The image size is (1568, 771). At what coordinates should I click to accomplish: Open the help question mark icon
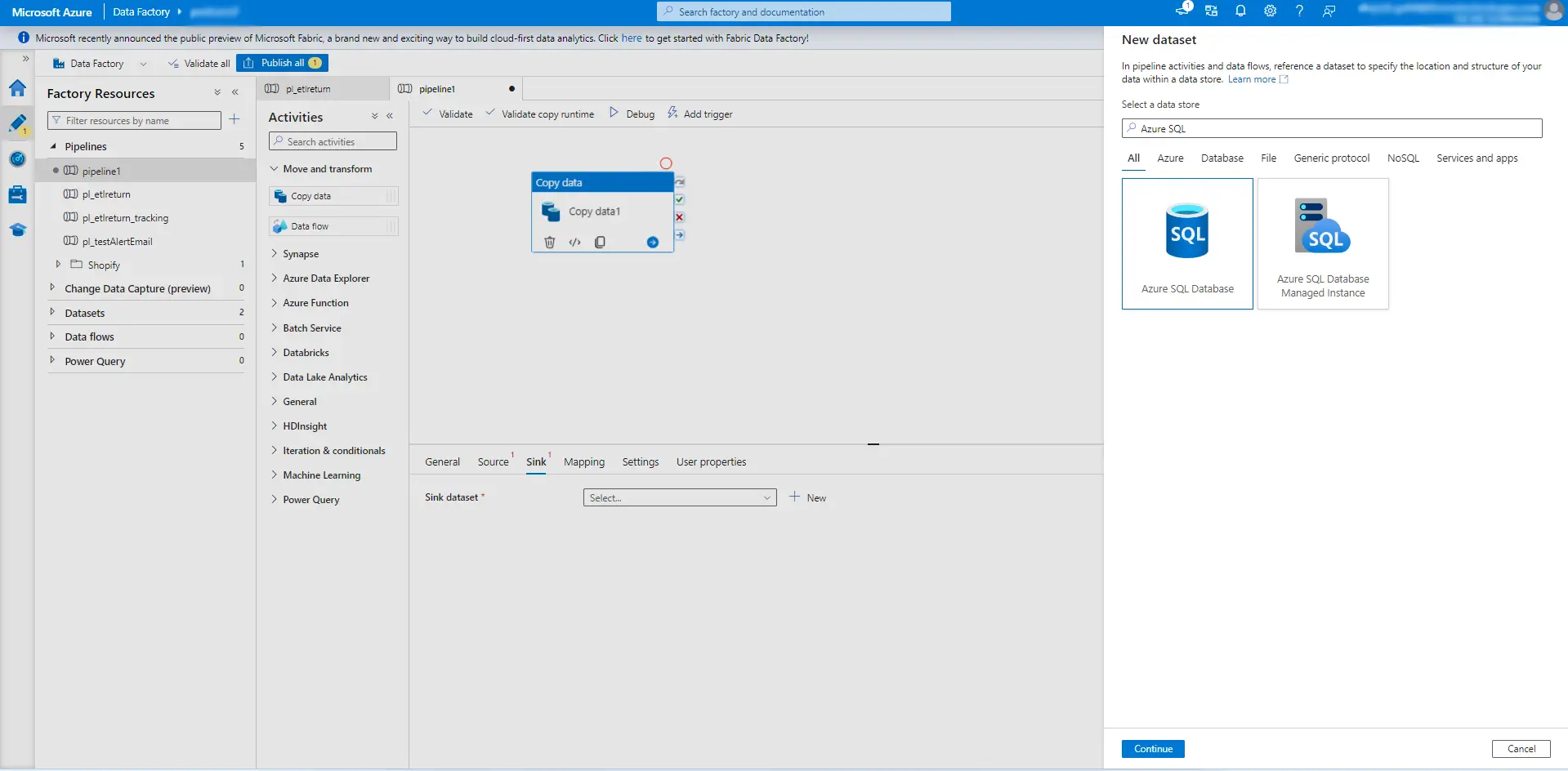coord(1299,11)
